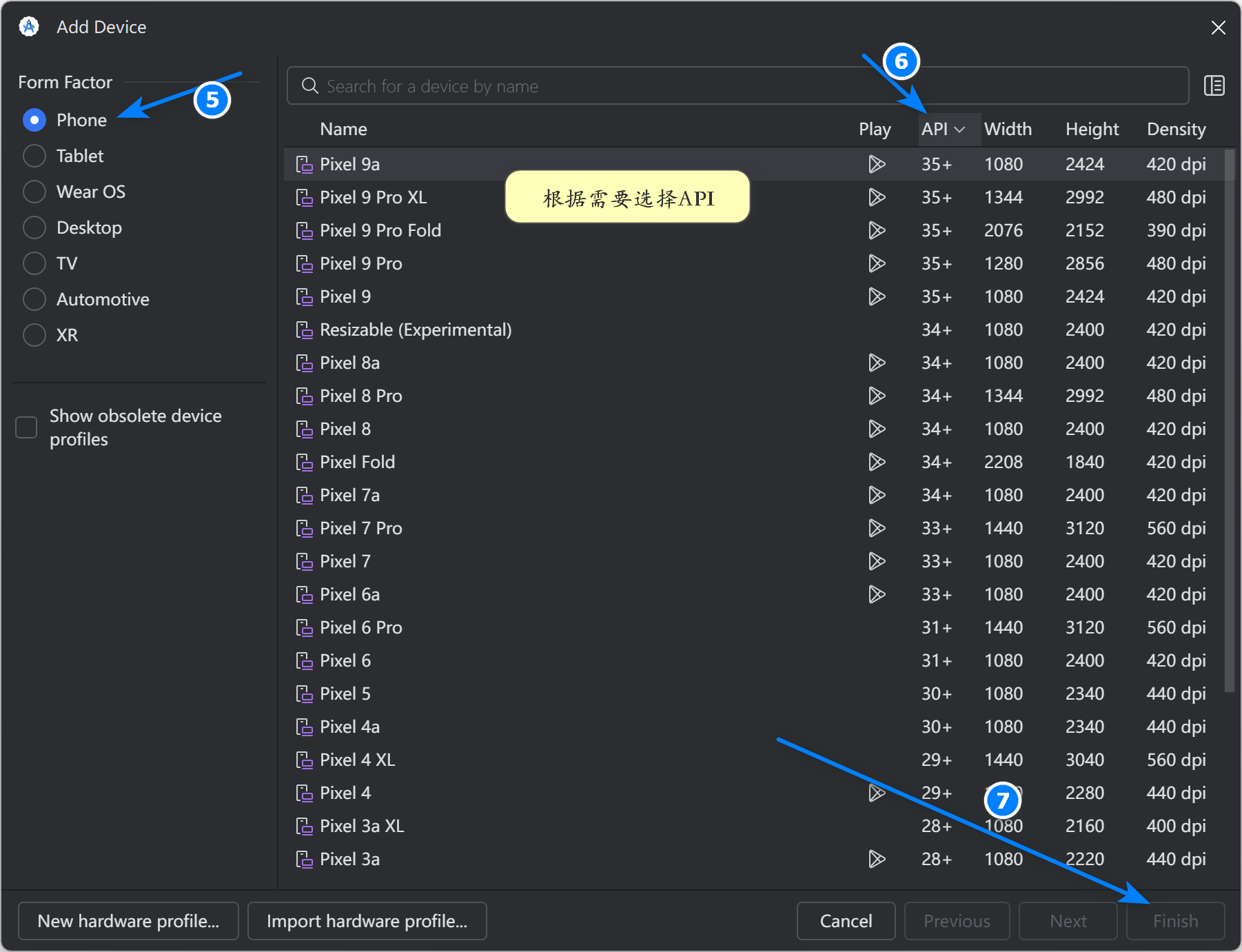Focus the device name search field

[737, 85]
